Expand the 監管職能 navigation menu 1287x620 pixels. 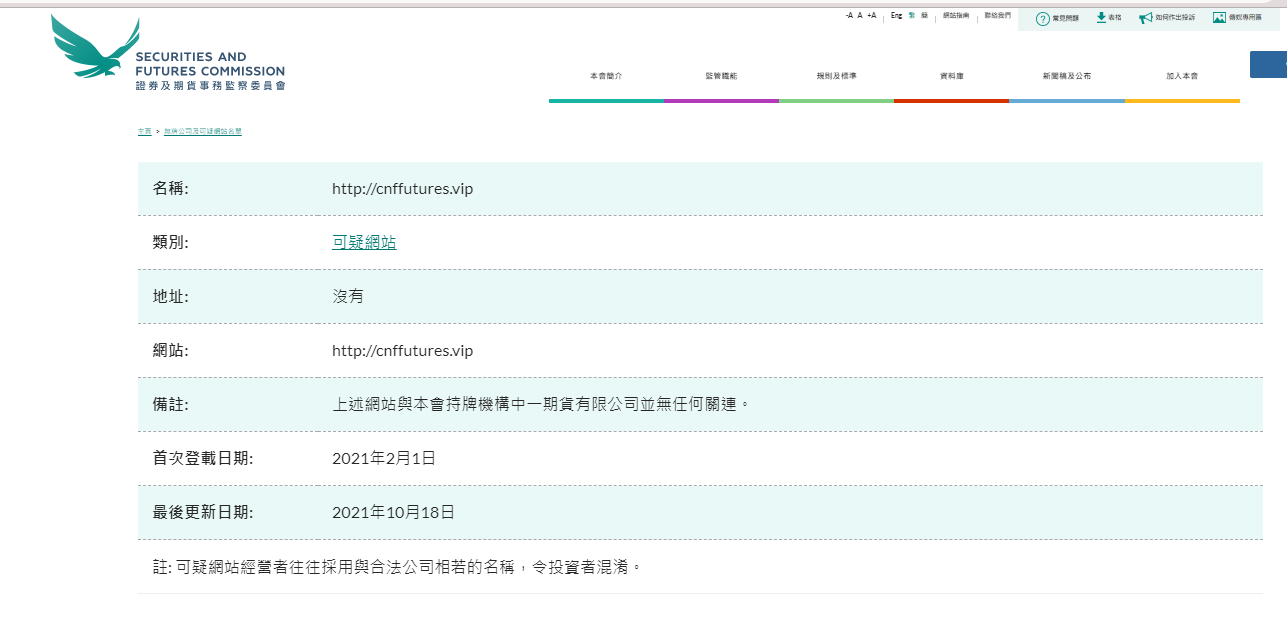tap(721, 76)
